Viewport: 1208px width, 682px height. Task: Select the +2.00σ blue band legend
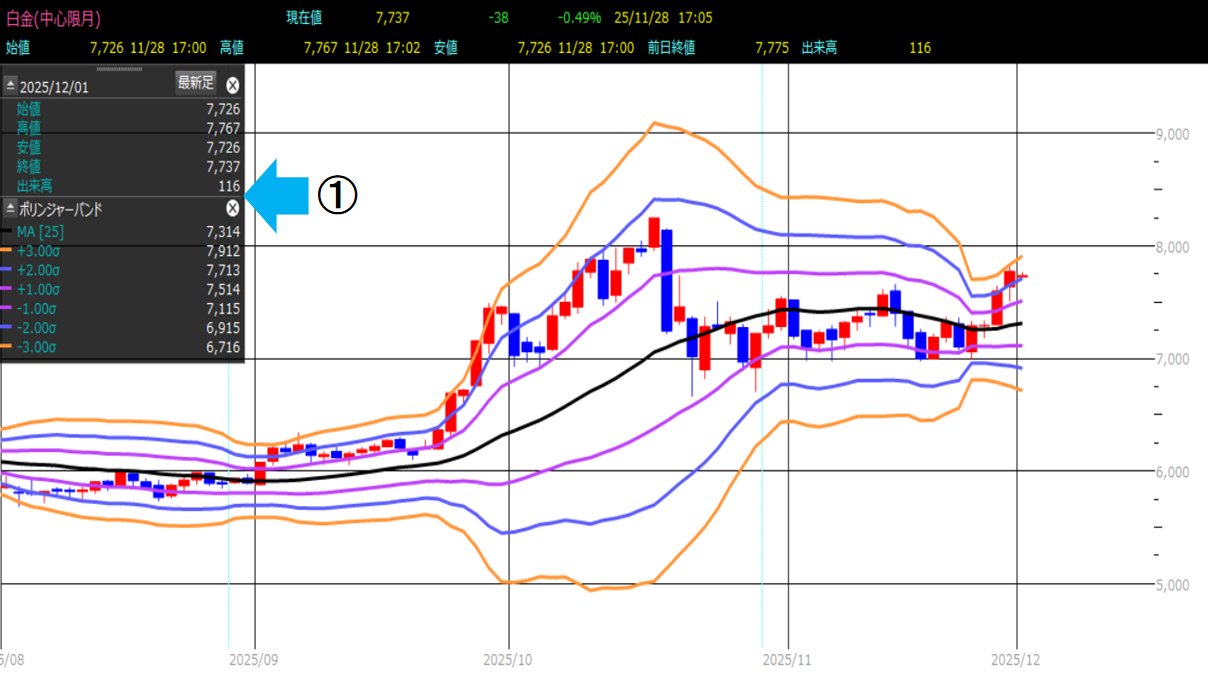pos(36,270)
